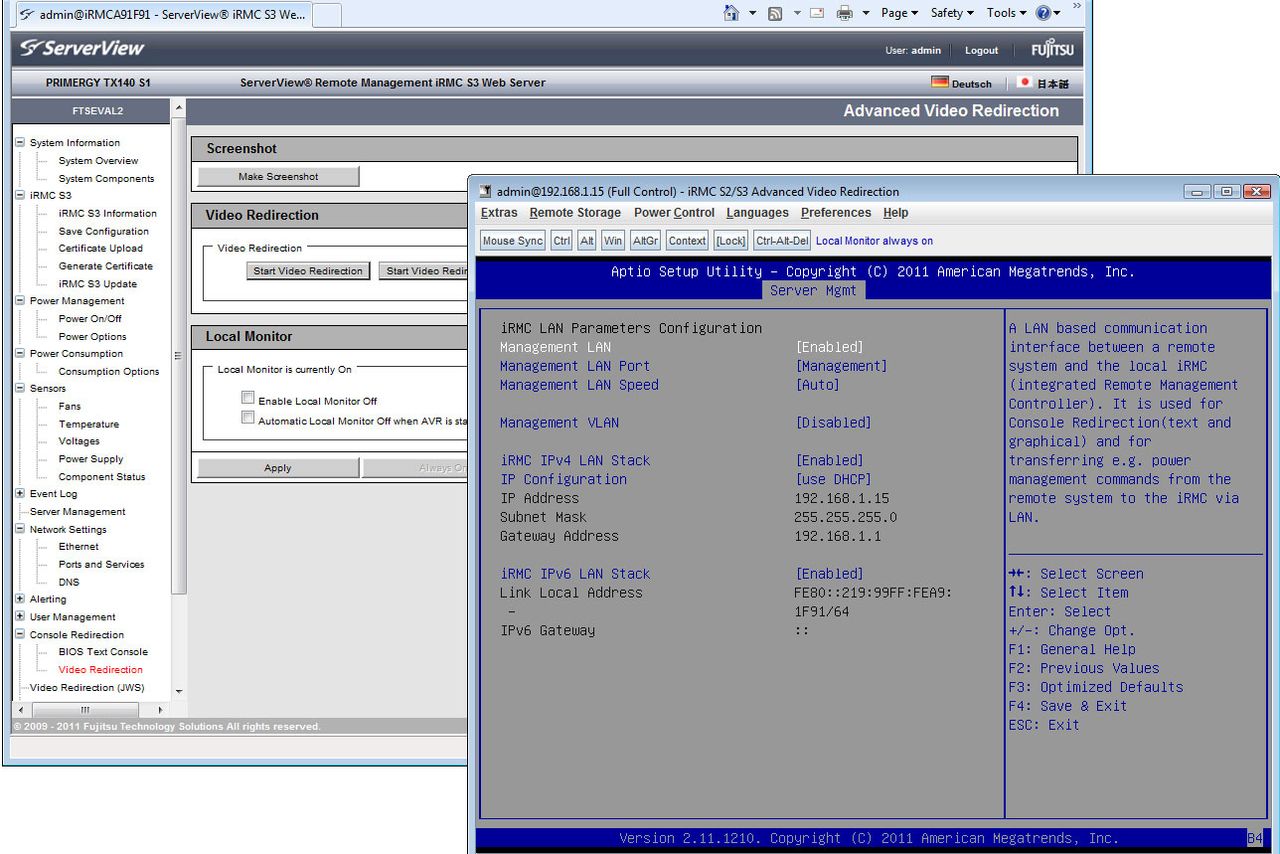The width and height of the screenshot is (1280, 854).
Task: Open System Overview in navigation tree
Action: (98, 161)
